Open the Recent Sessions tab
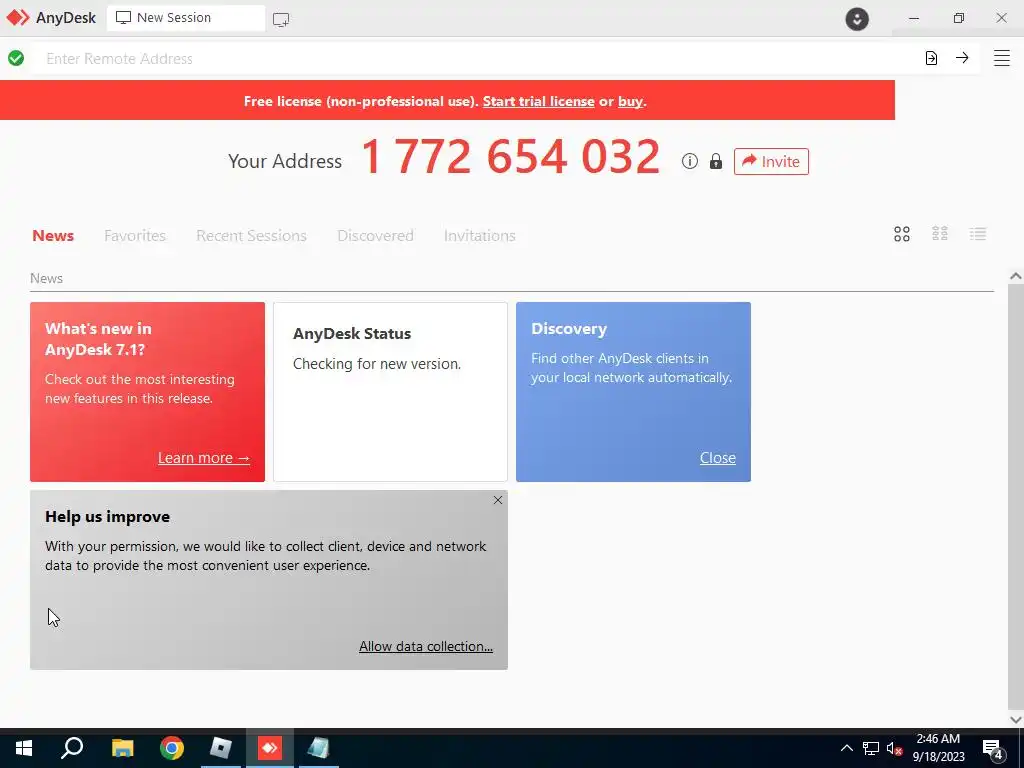The height and width of the screenshot is (768, 1024). click(x=251, y=236)
